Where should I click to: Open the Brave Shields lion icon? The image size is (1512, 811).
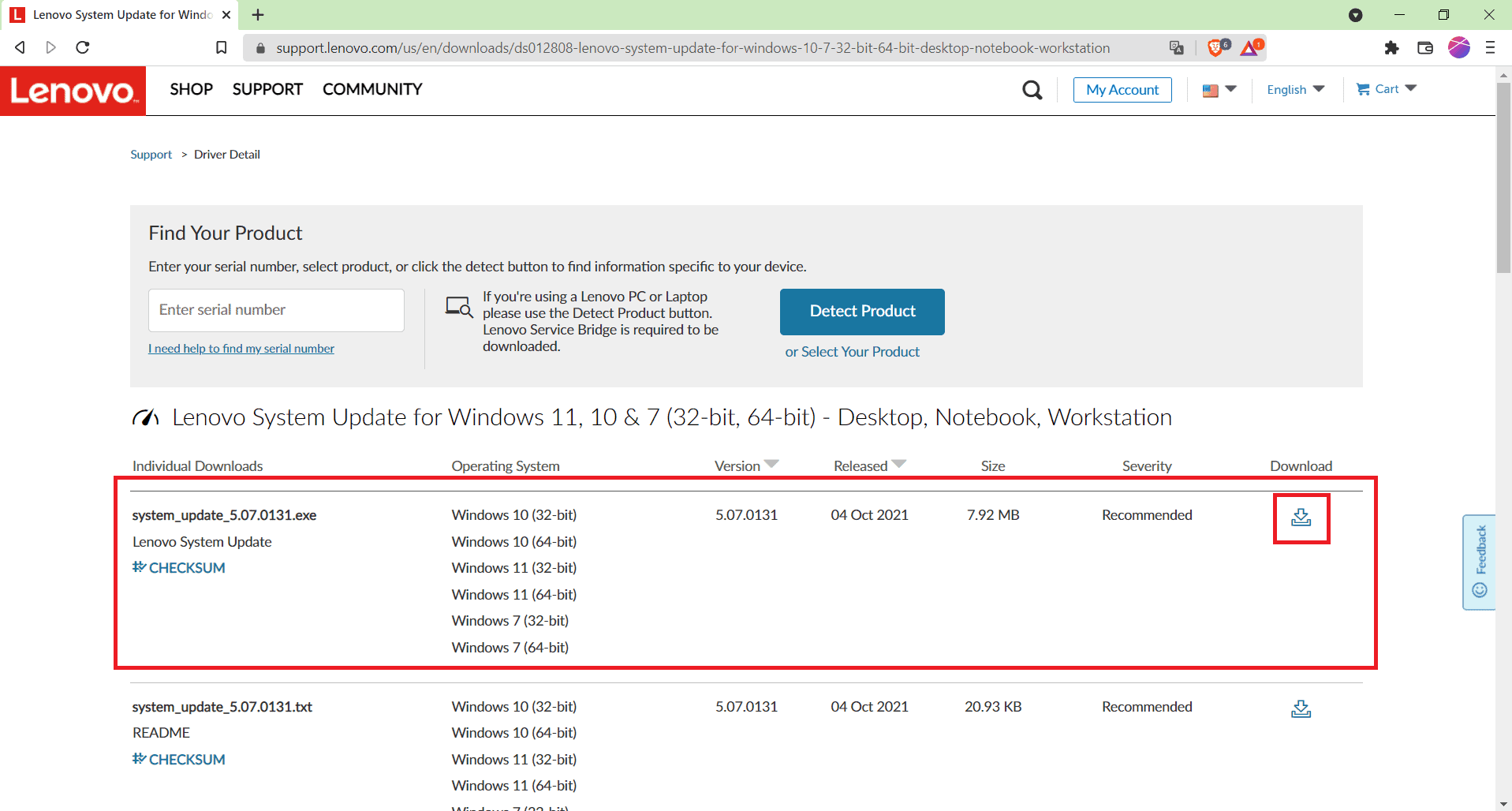[x=1215, y=48]
